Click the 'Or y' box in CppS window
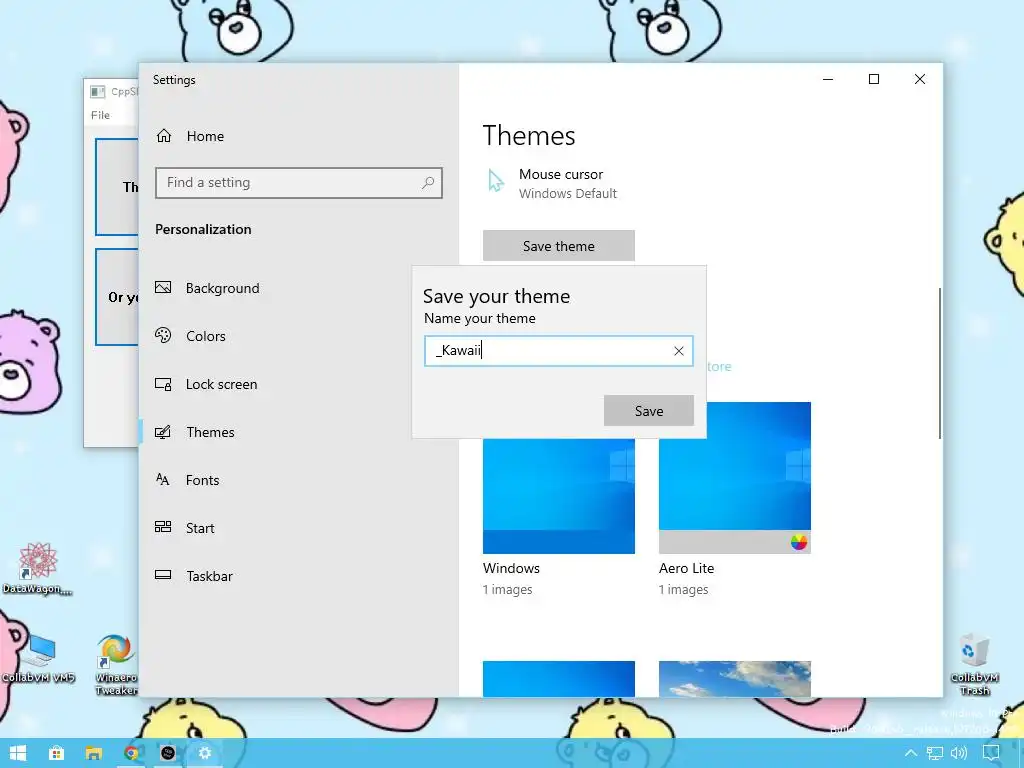This screenshot has height=768, width=1024. (x=117, y=297)
